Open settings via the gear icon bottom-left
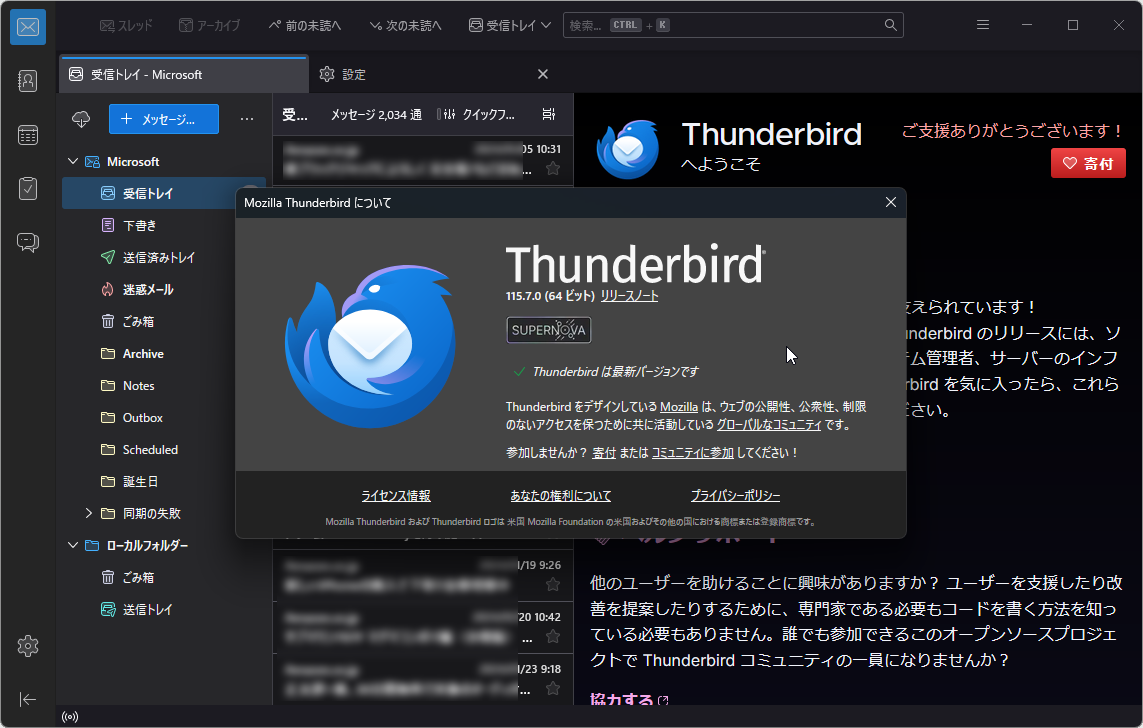This screenshot has height=728, width=1143. point(27,646)
